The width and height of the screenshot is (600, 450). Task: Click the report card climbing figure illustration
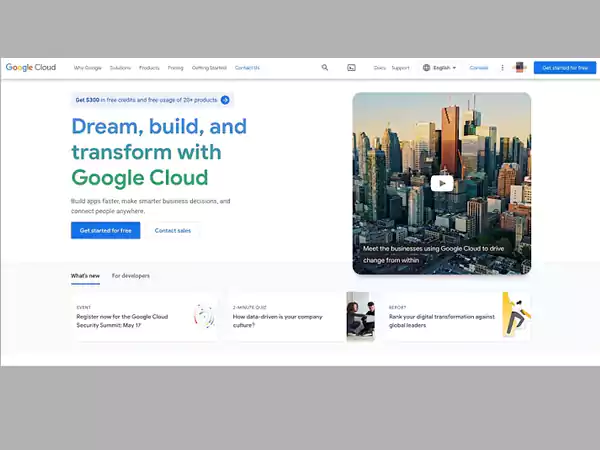[x=517, y=315]
